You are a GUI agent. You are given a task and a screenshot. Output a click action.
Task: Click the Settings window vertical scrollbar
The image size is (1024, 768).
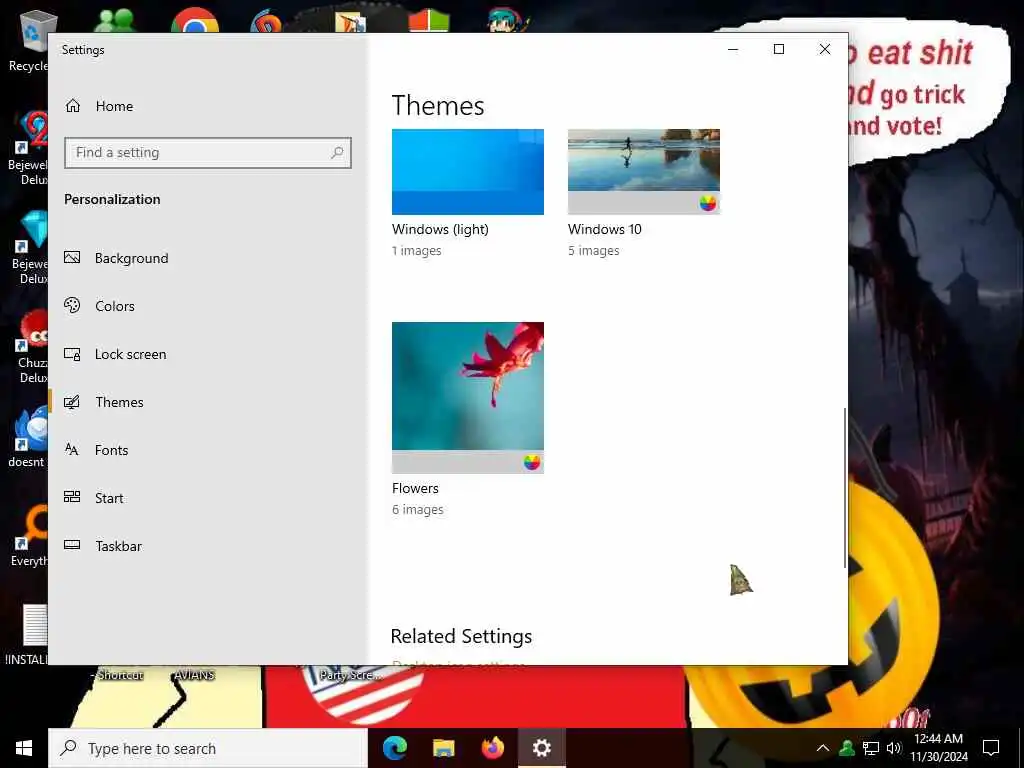click(845, 487)
